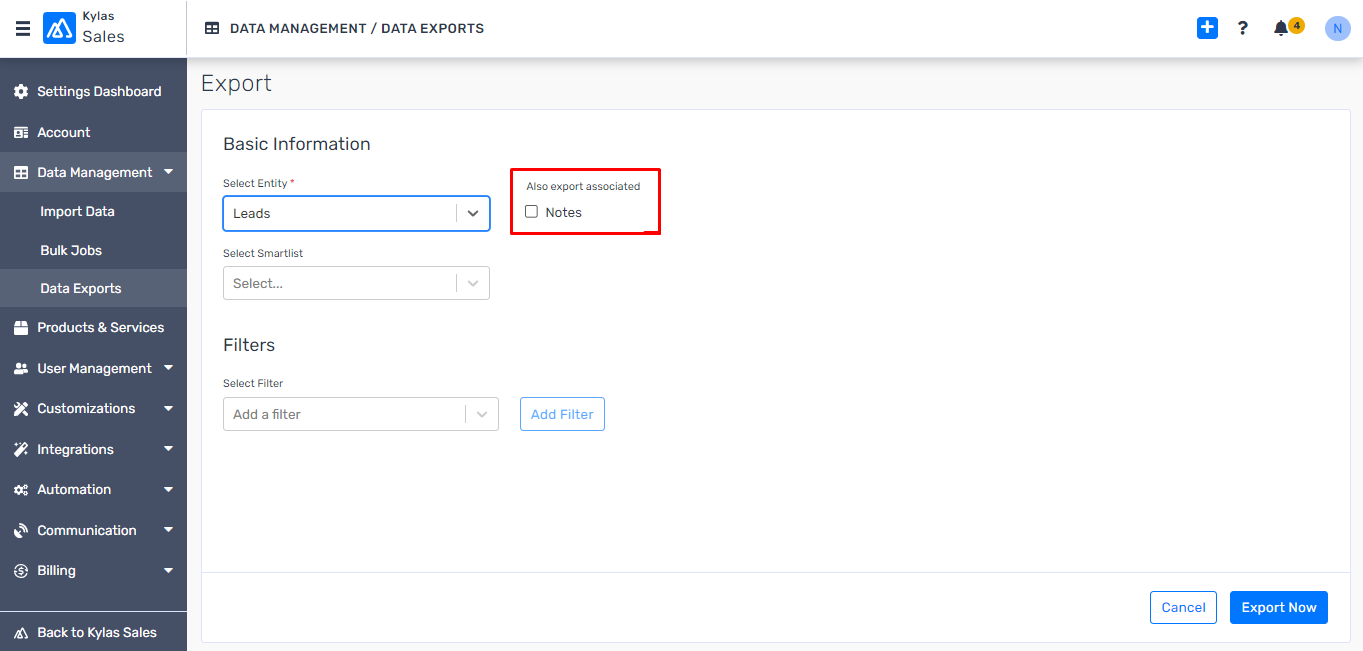Image resolution: width=1363 pixels, height=651 pixels.
Task: Expand the User Management section arrow
Action: pos(168,368)
